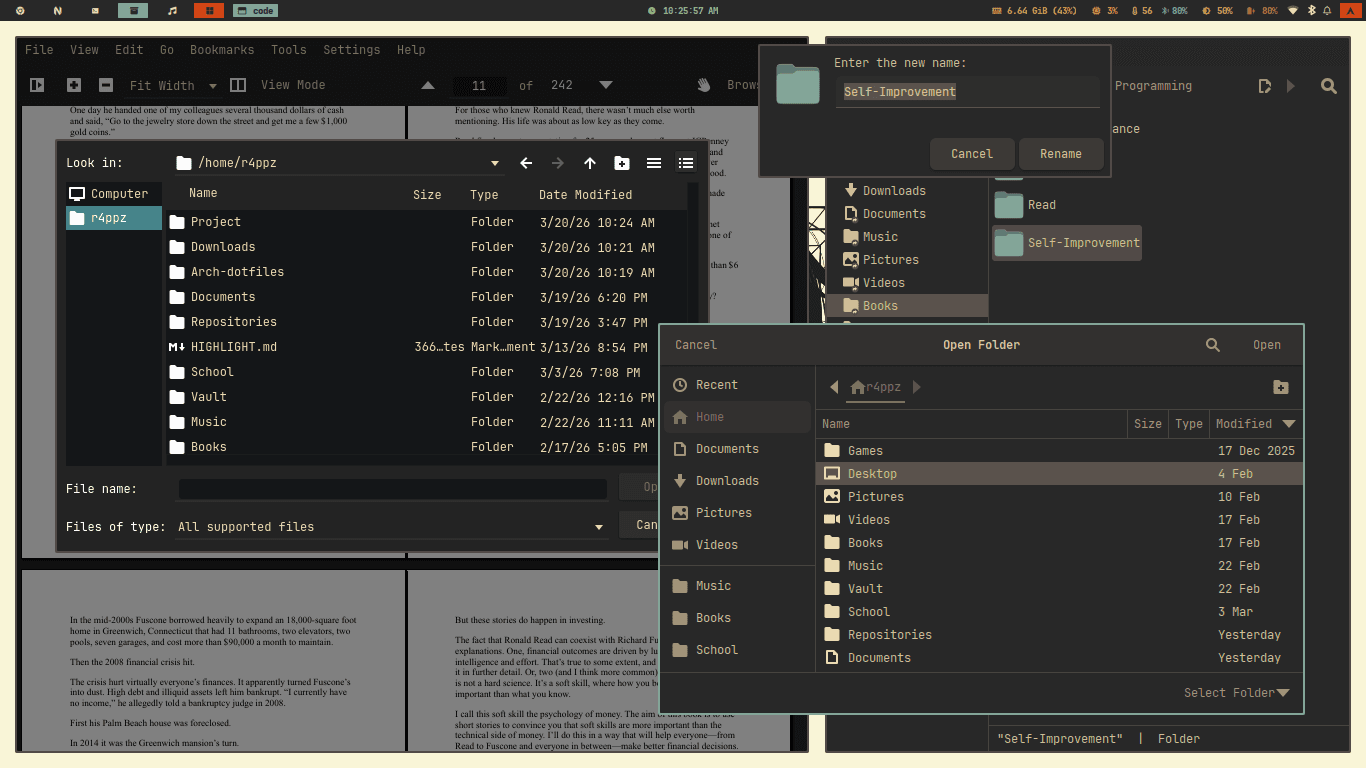The height and width of the screenshot is (768, 1366).
Task: Switch to detail view in the Look in dialog
Action: (686, 163)
